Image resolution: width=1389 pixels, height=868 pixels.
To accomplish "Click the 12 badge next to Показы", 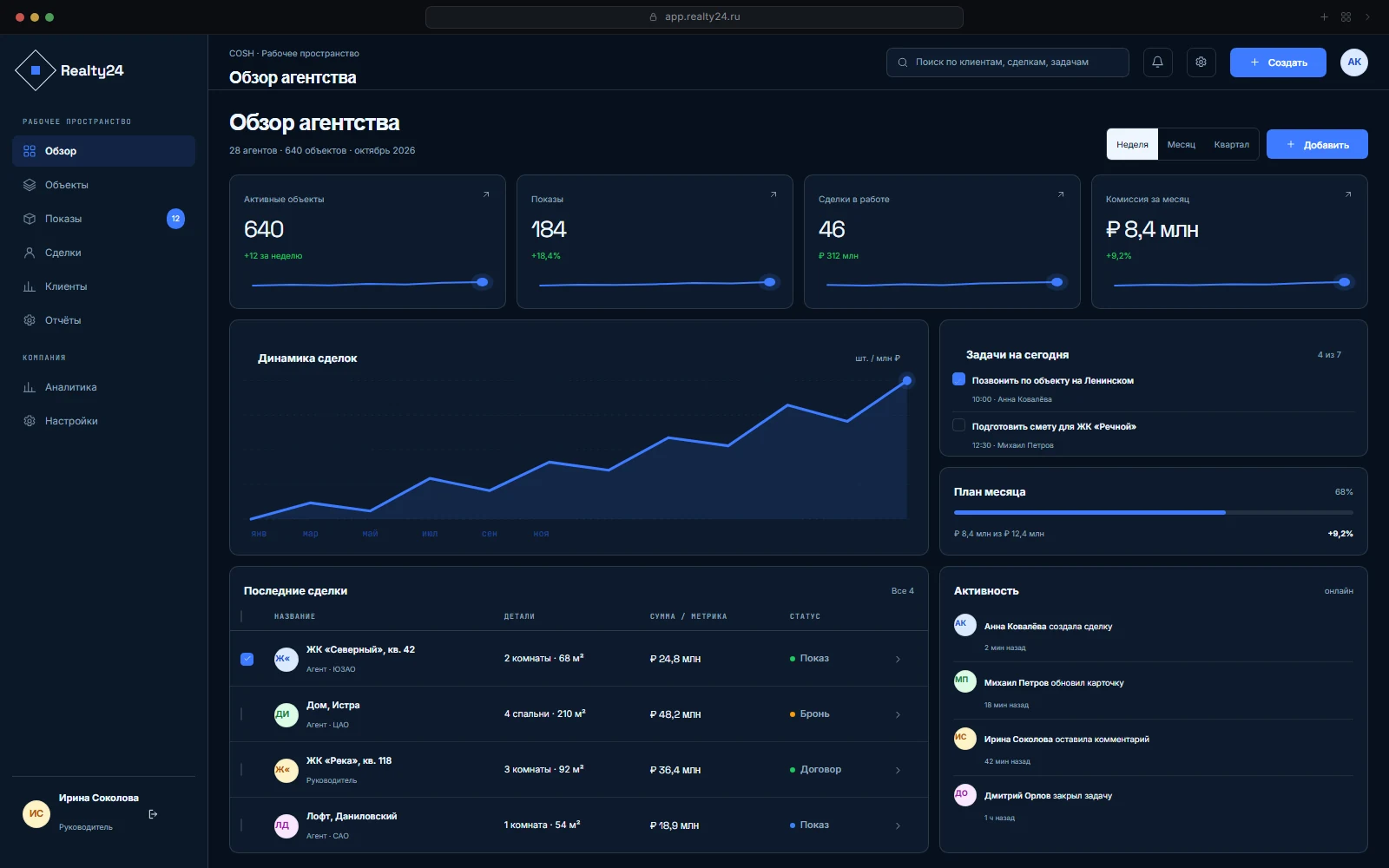I will [x=175, y=219].
